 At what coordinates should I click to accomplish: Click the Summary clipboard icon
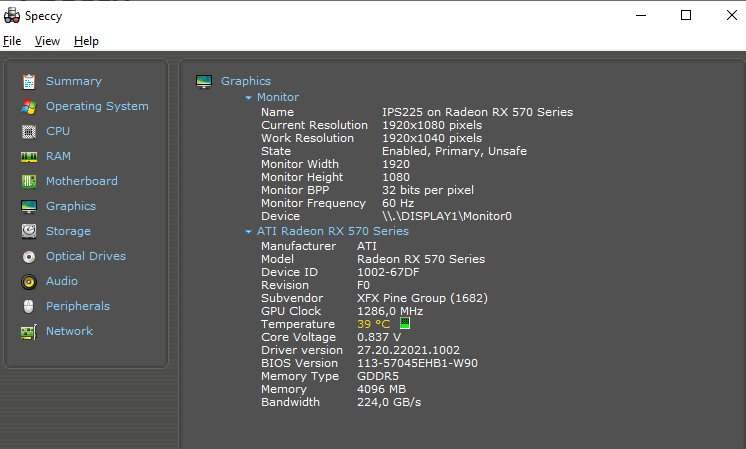pyautogui.click(x=29, y=81)
